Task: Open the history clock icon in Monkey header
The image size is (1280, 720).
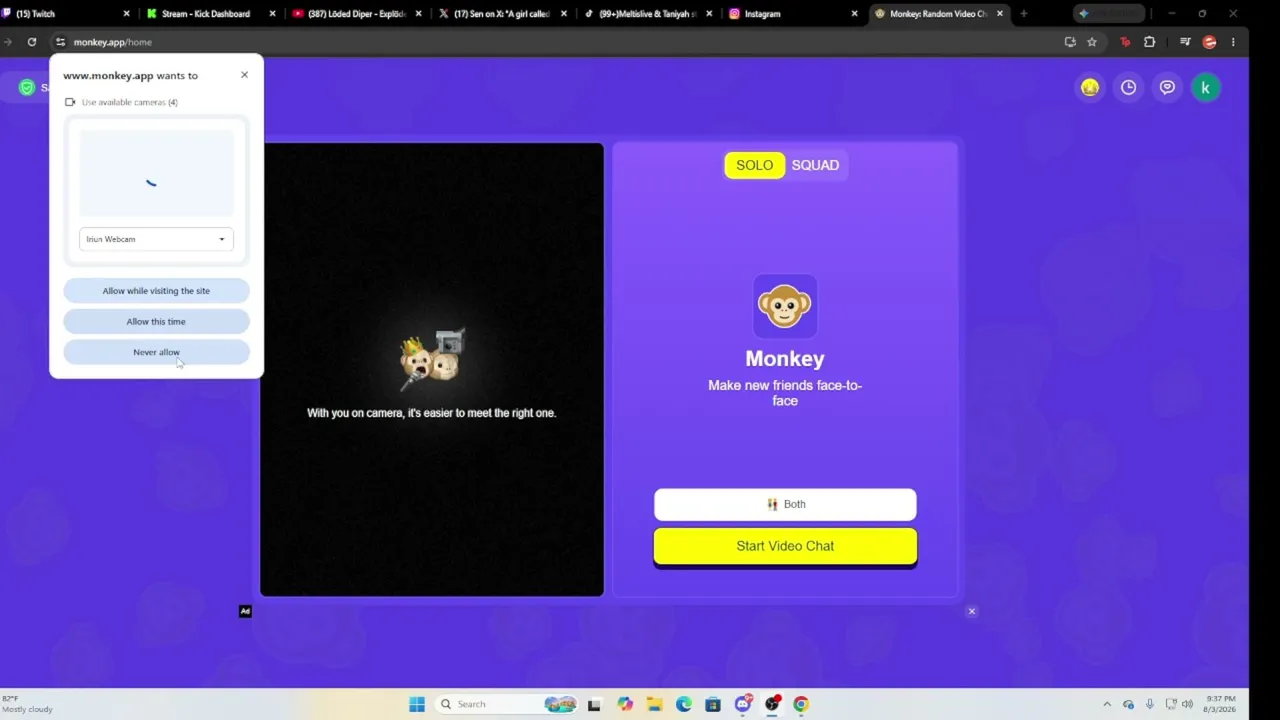Action: (x=1128, y=88)
